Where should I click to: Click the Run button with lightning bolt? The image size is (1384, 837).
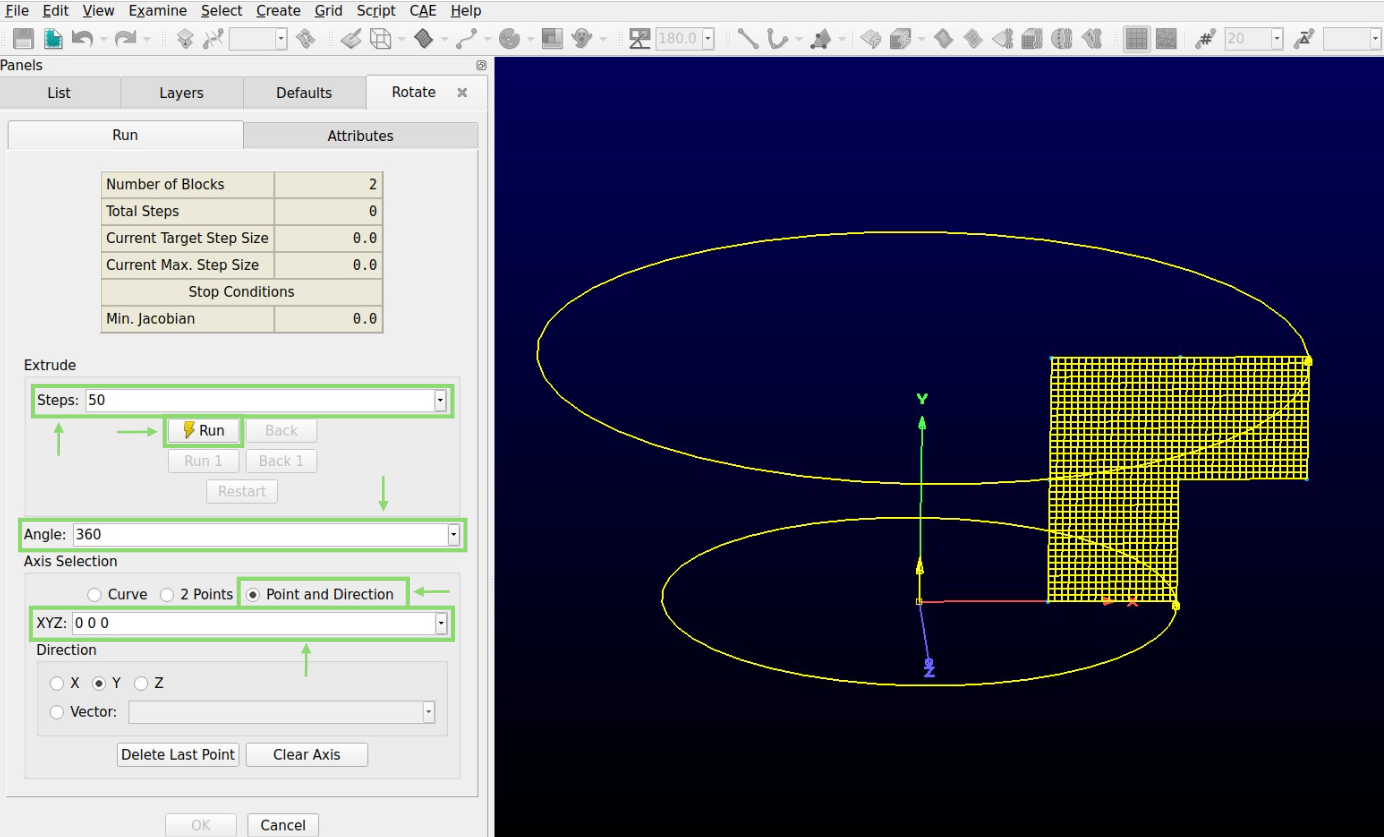[x=204, y=431]
